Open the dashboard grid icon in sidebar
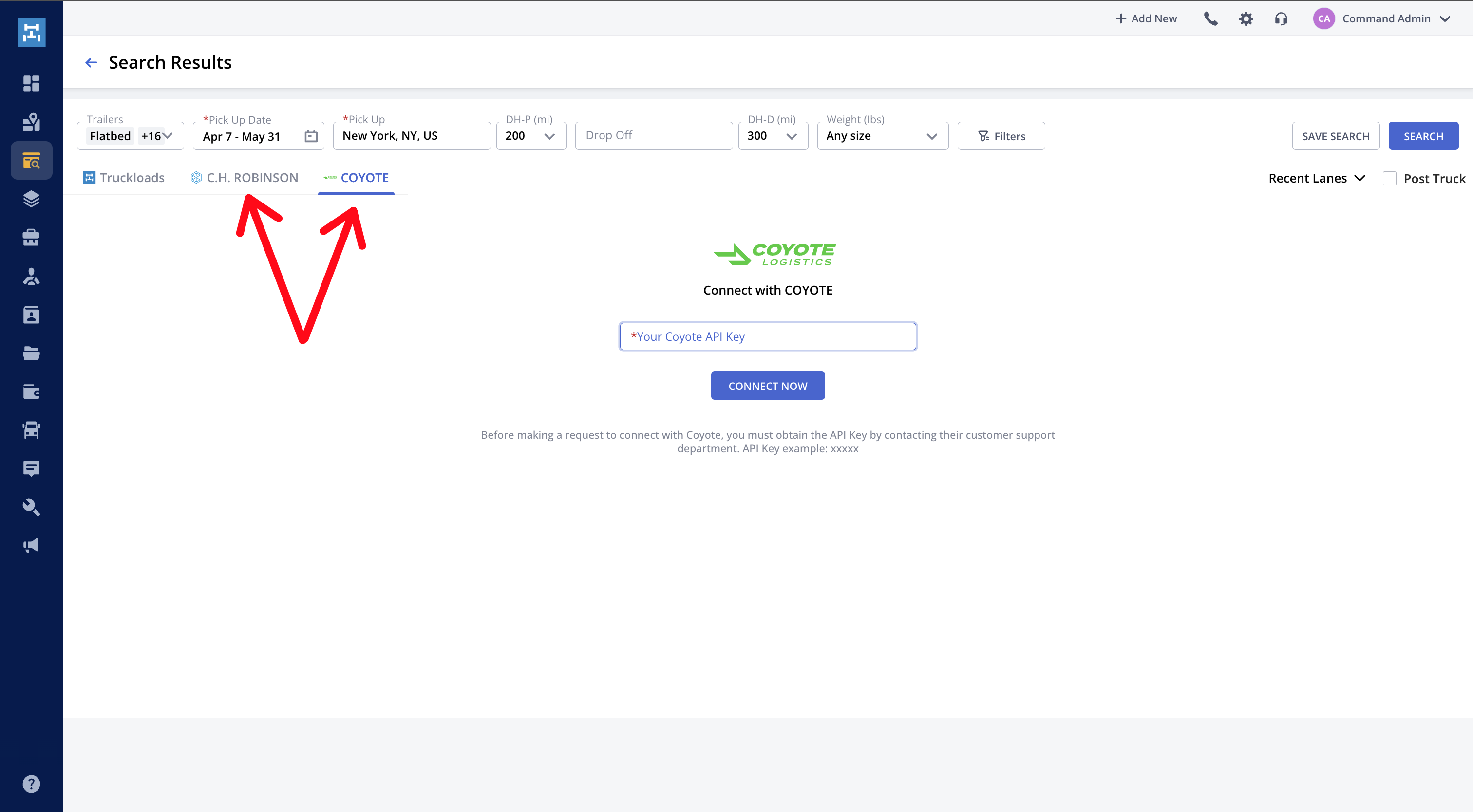The width and height of the screenshot is (1473, 812). [x=32, y=83]
